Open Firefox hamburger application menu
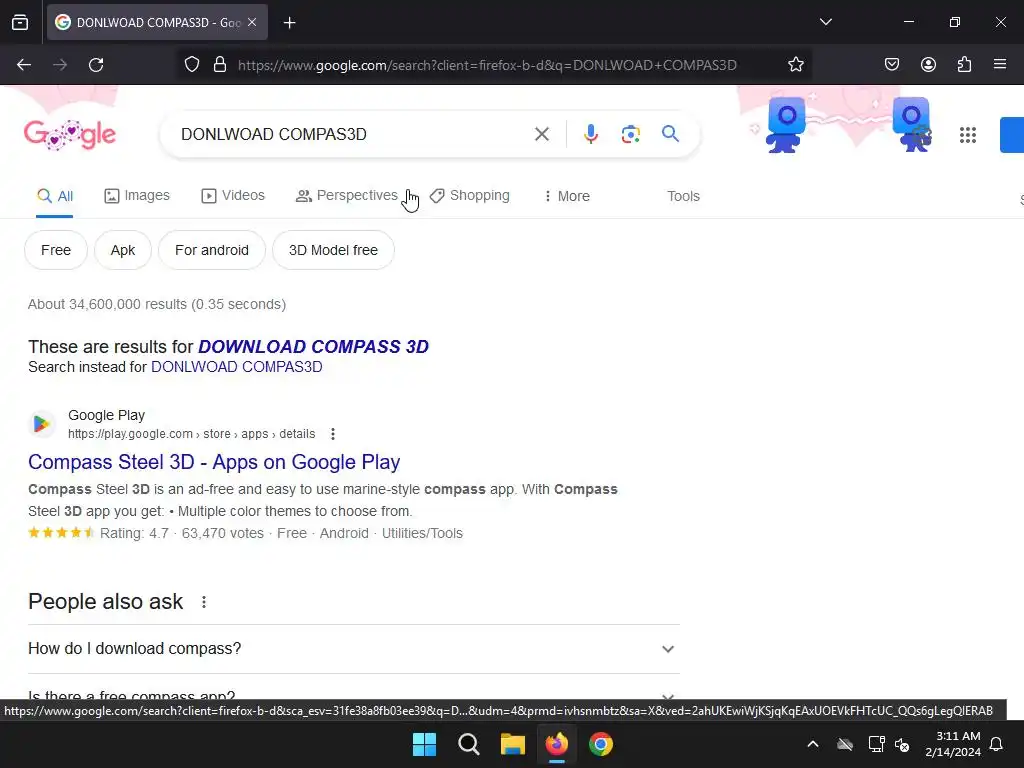Image resolution: width=1024 pixels, height=768 pixels. 1000,65
